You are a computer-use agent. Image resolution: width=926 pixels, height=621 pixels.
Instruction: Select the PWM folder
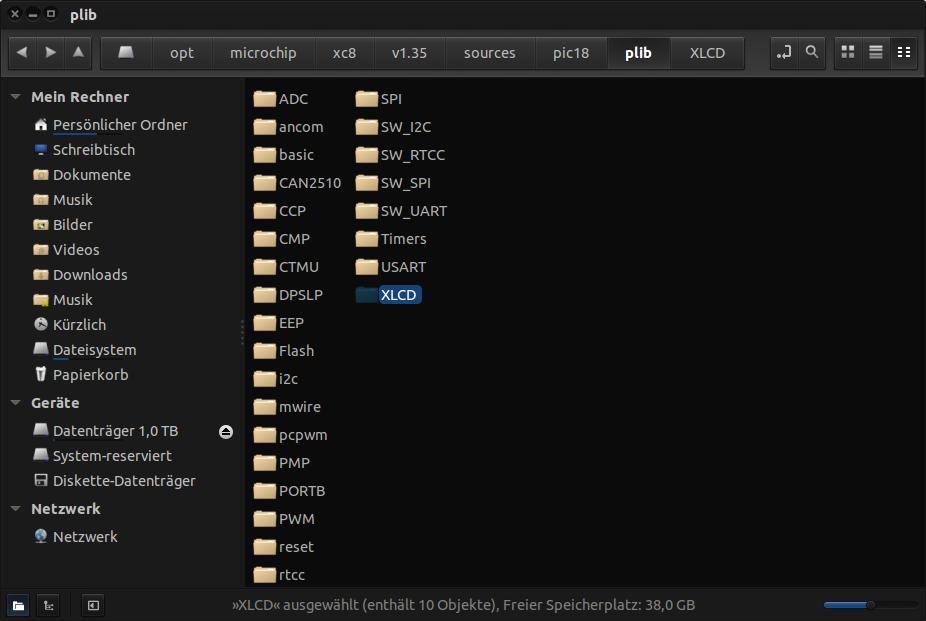tap(284, 519)
